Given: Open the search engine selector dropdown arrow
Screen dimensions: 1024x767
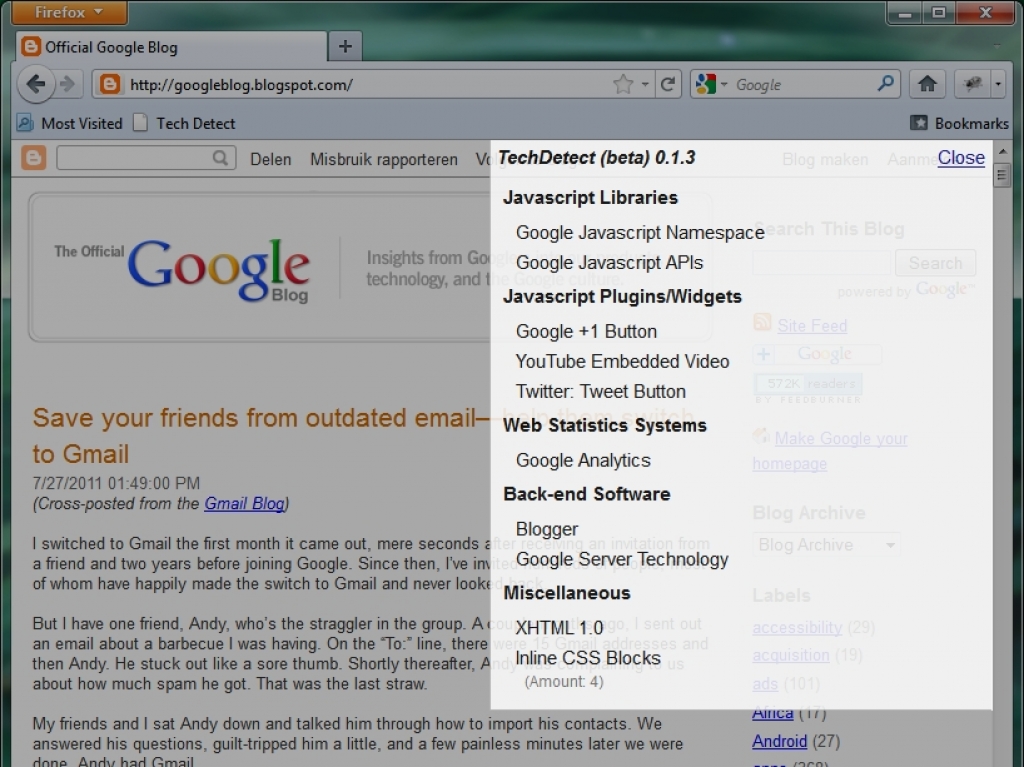Looking at the screenshot, I should click(x=724, y=84).
